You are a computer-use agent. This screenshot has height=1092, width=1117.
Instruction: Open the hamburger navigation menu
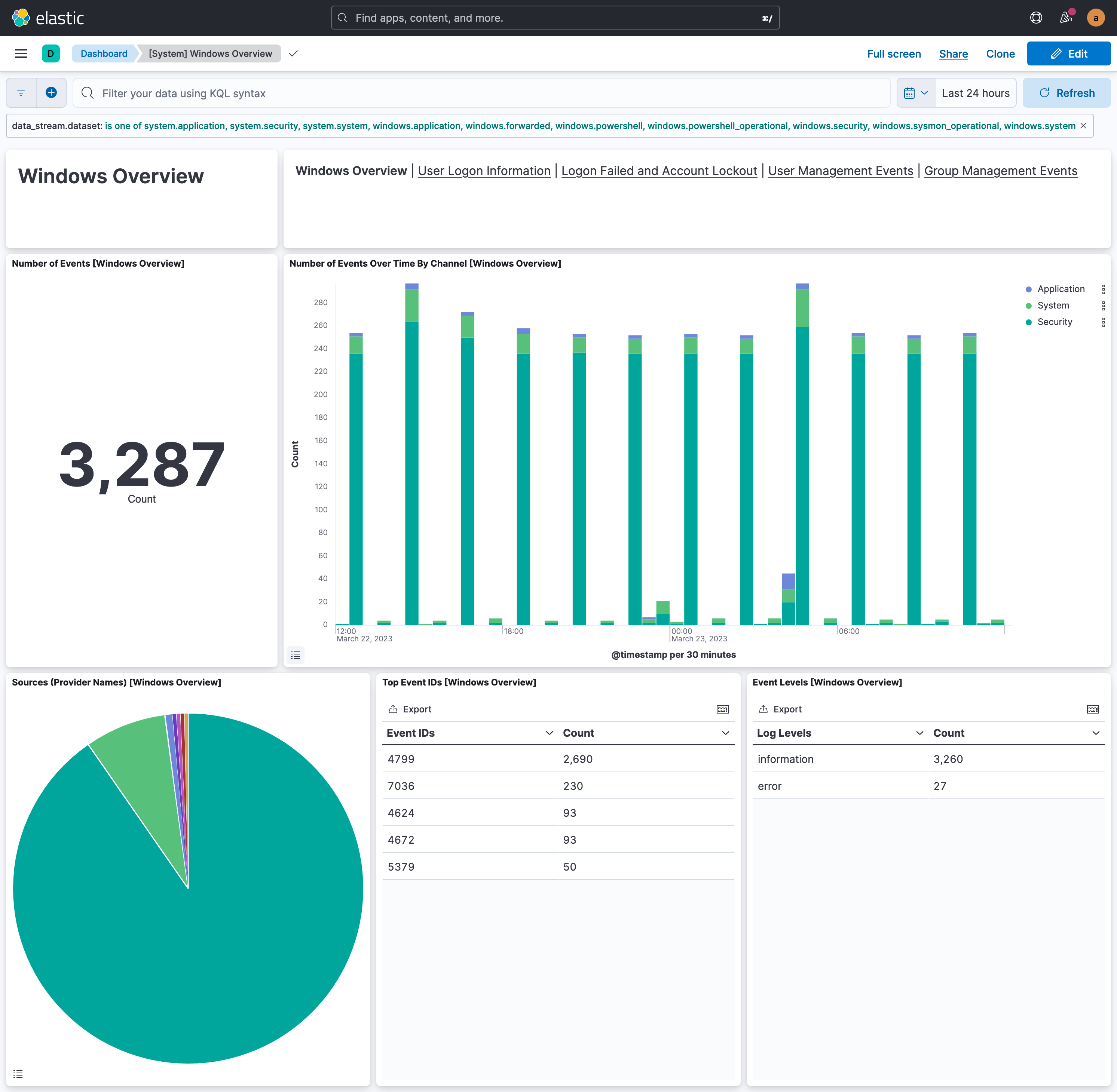pyautogui.click(x=21, y=53)
